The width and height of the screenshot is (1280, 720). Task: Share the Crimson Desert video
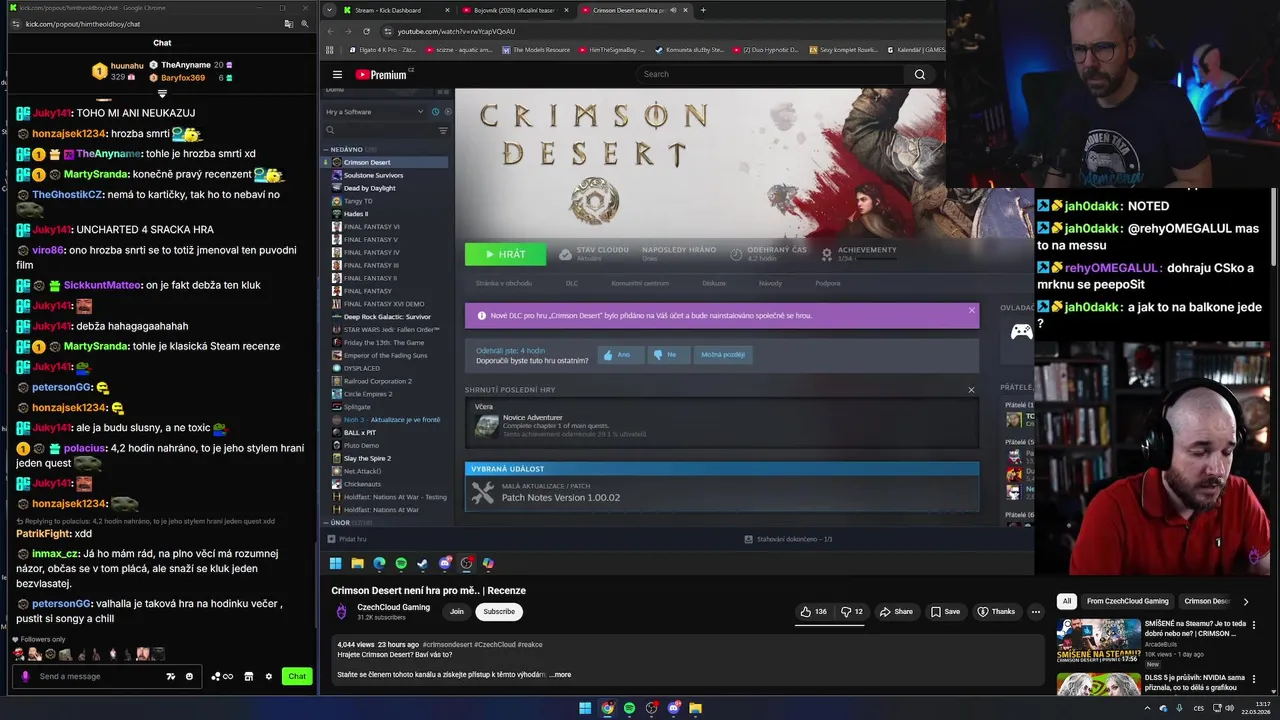pos(896,611)
